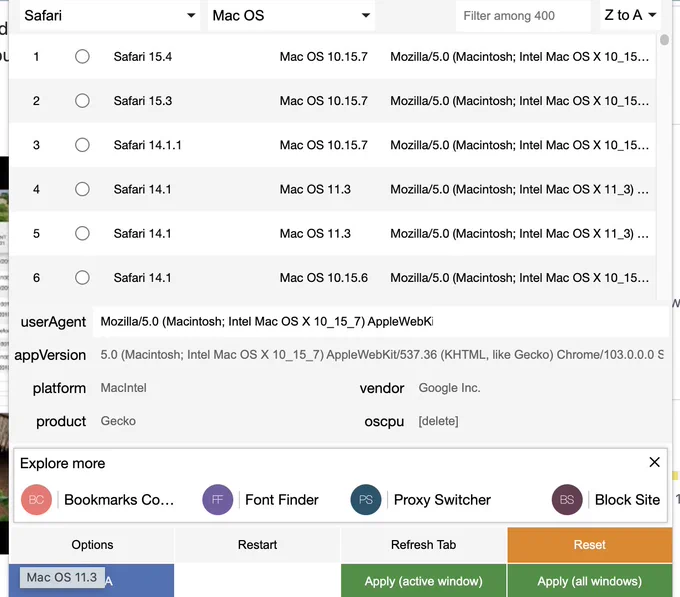Click the appVersion value field
Image resolution: width=680 pixels, height=597 pixels.
click(x=381, y=355)
